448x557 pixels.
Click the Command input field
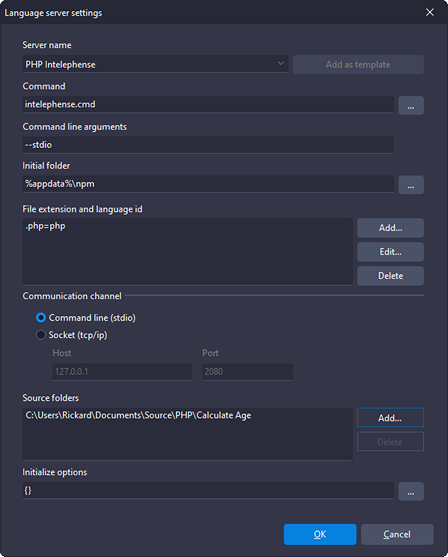(208, 104)
